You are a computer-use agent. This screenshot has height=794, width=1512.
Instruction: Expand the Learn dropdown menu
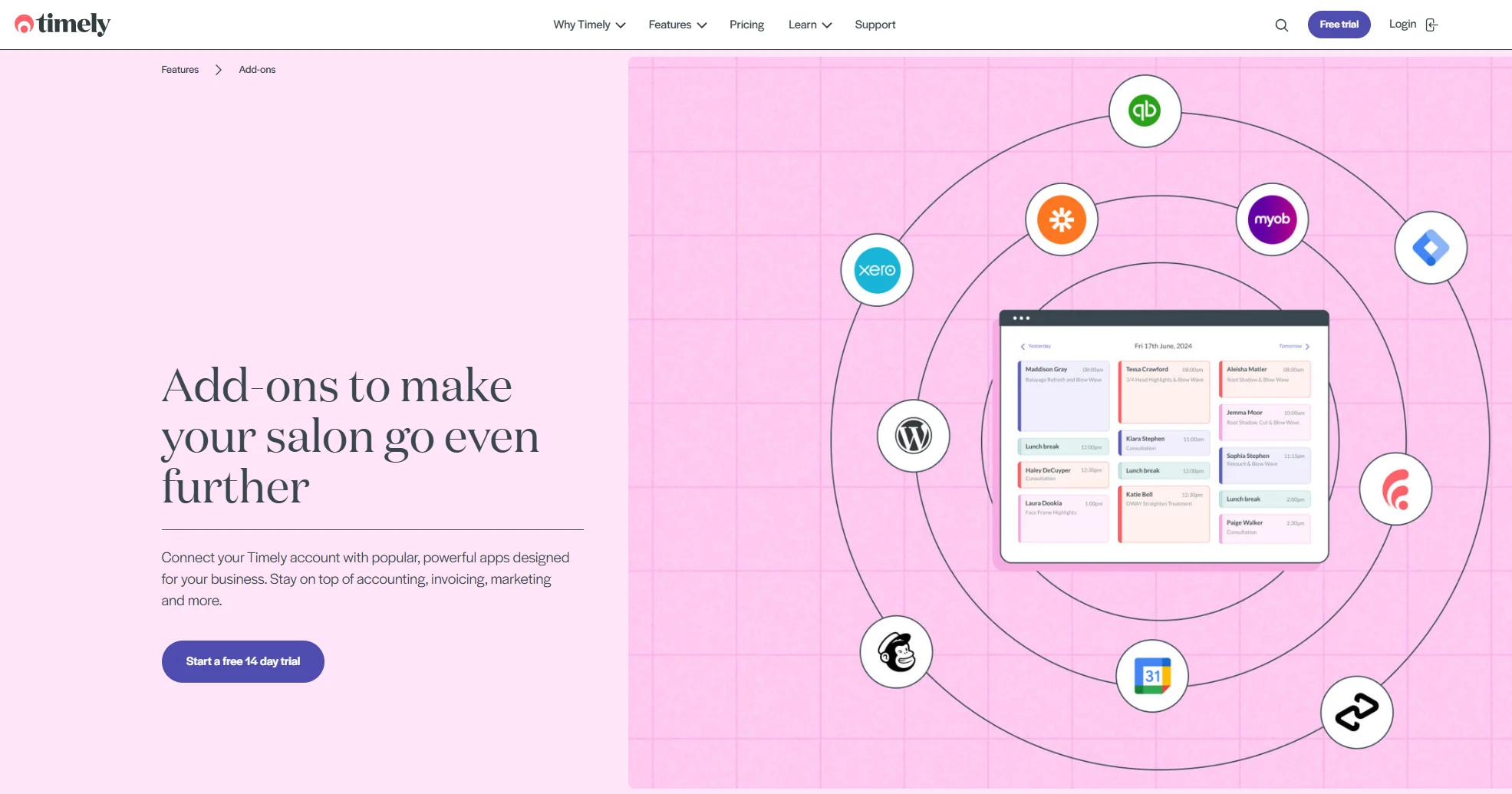(809, 24)
